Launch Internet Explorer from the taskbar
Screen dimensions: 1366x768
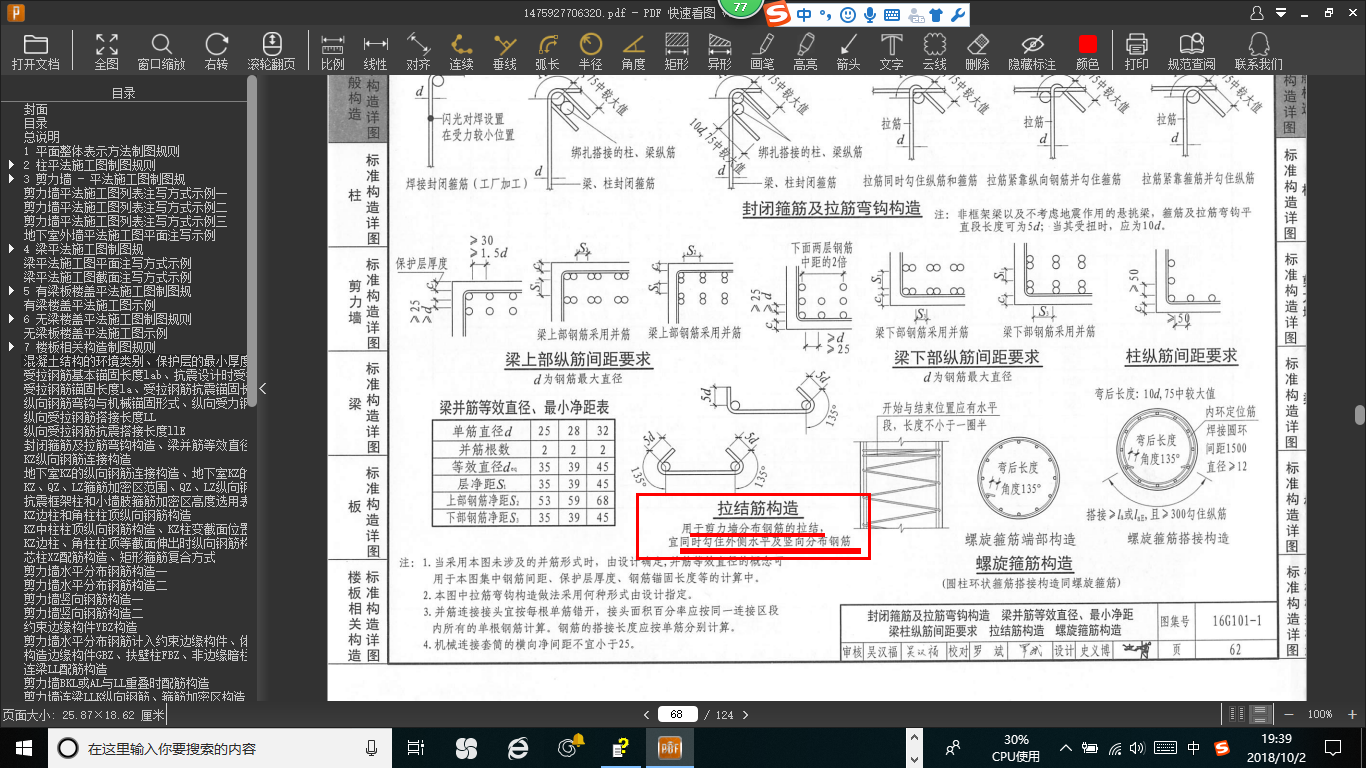517,748
